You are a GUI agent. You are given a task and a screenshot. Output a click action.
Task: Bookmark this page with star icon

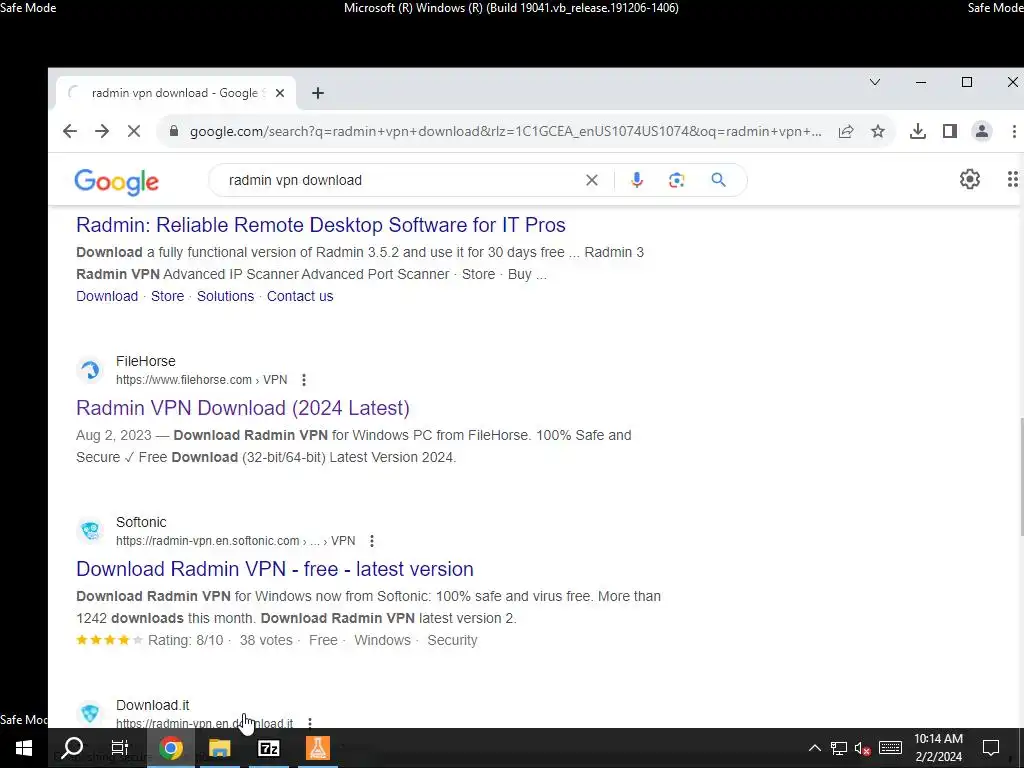point(878,131)
